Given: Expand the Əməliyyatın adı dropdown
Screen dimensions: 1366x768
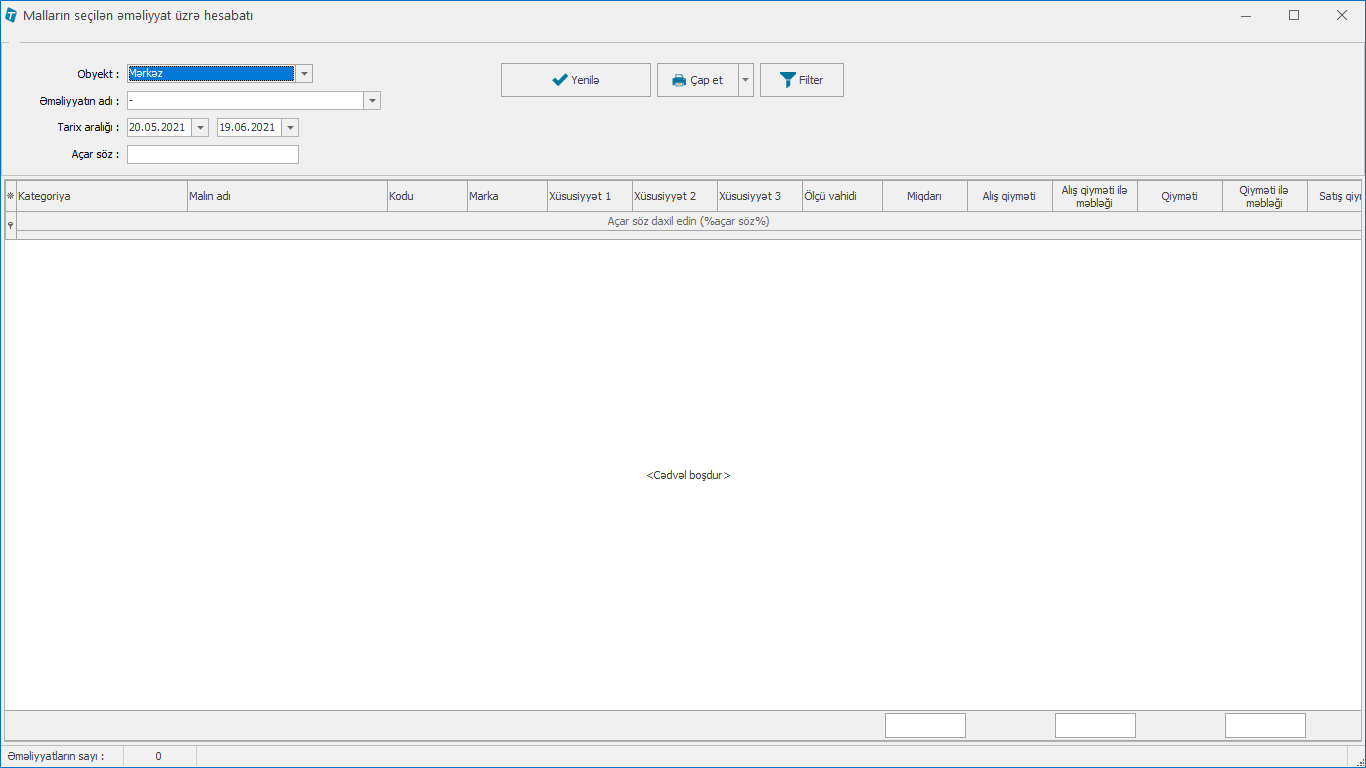Looking at the screenshot, I should point(372,101).
